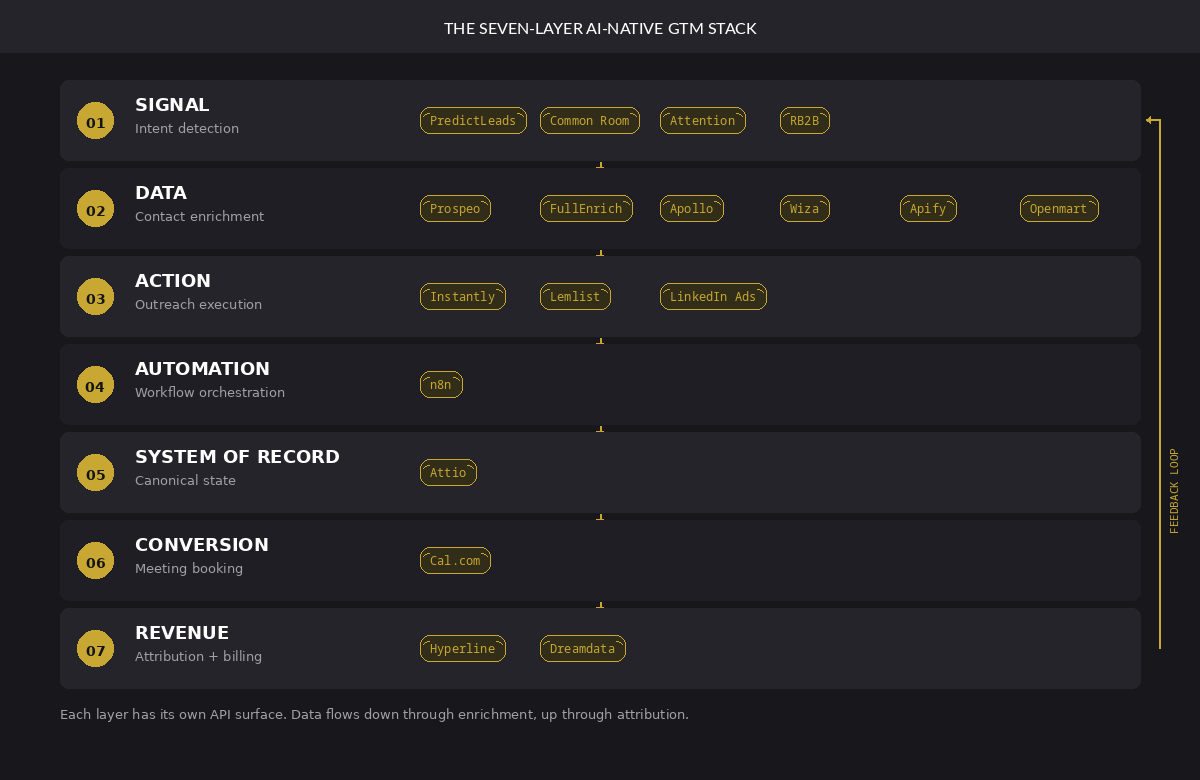Click the 04 badge on the Automation layer
1200x780 pixels.
95,385
